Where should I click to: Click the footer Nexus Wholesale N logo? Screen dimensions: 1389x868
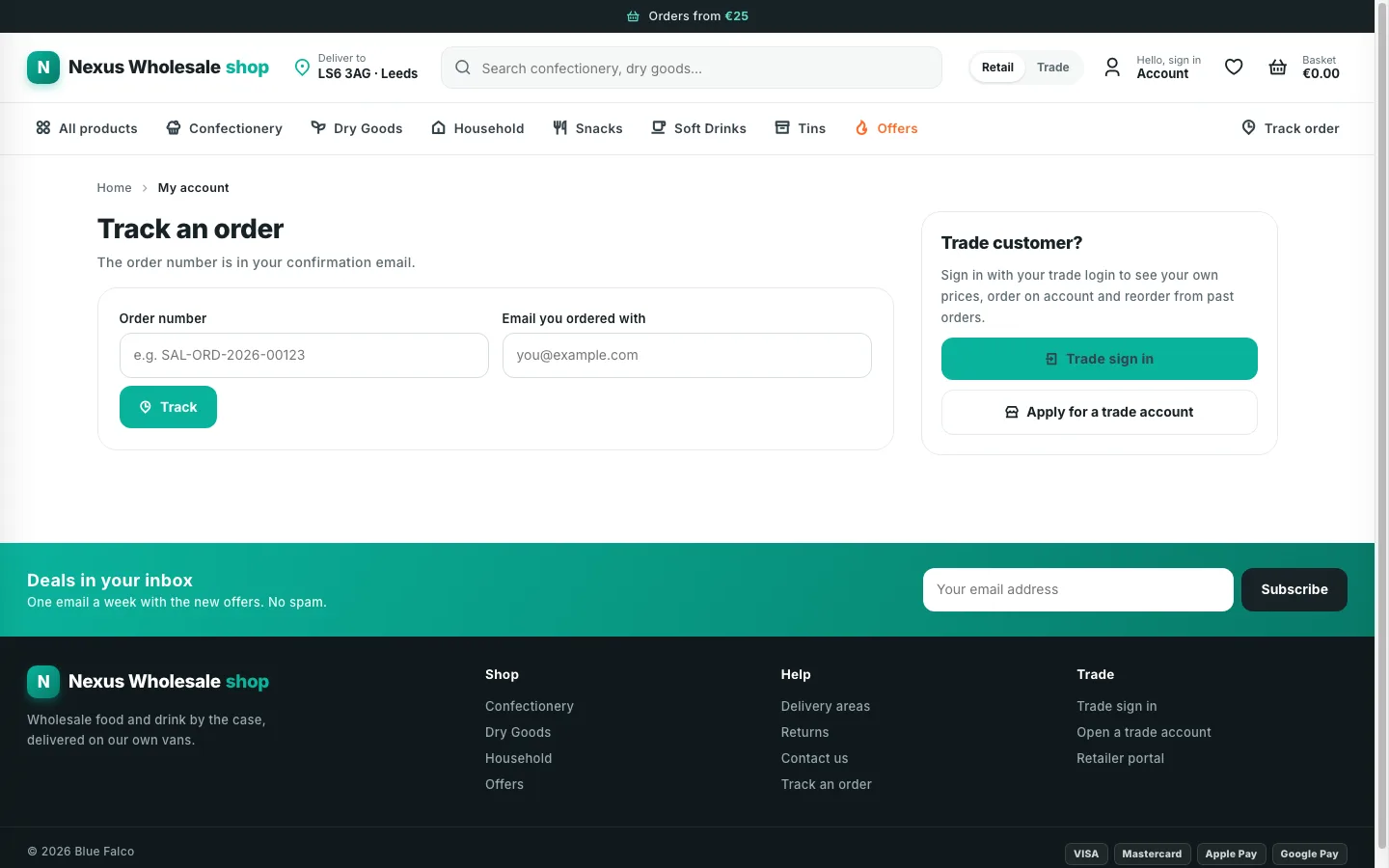[x=43, y=682]
